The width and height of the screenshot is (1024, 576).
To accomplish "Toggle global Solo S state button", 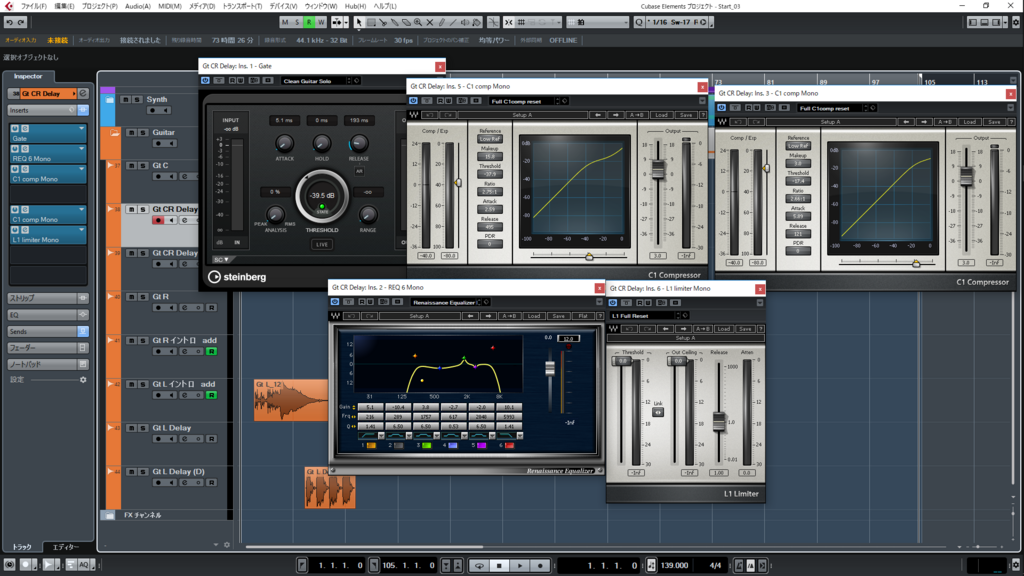I will [296, 22].
